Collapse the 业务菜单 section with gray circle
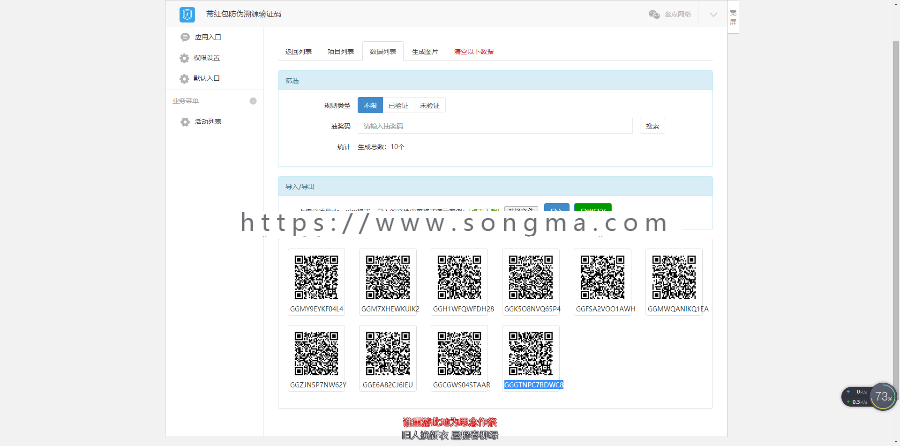The width and height of the screenshot is (900, 446). [253, 101]
